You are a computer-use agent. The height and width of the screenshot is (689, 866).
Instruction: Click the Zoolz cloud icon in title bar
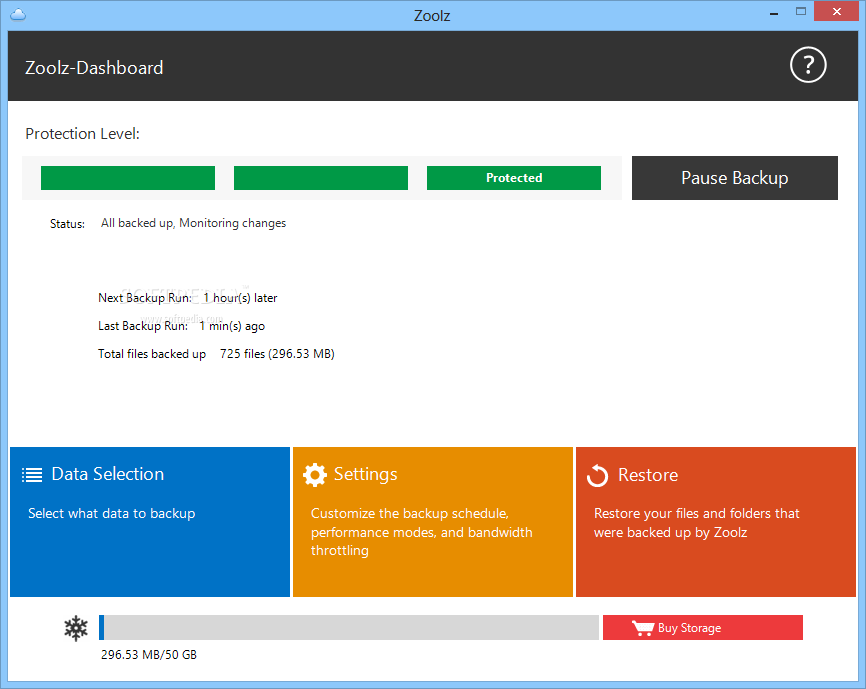click(x=18, y=15)
